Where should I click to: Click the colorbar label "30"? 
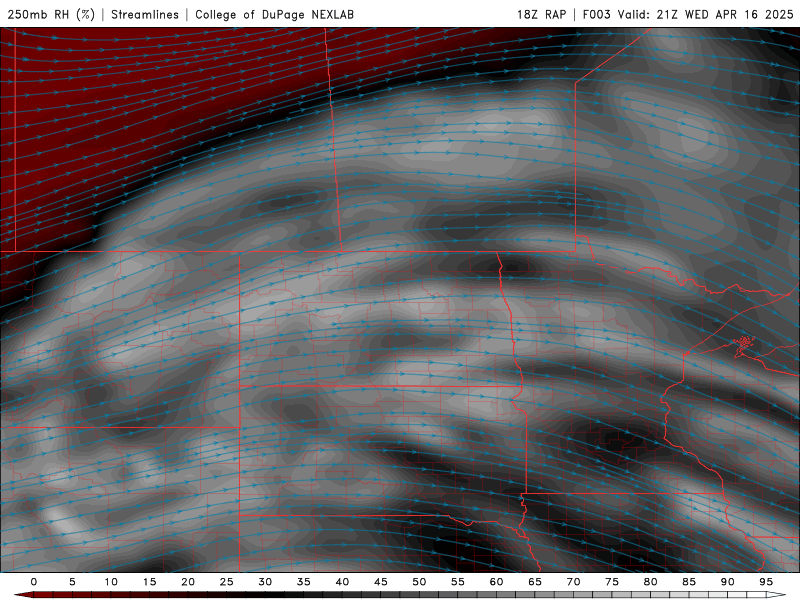click(265, 582)
